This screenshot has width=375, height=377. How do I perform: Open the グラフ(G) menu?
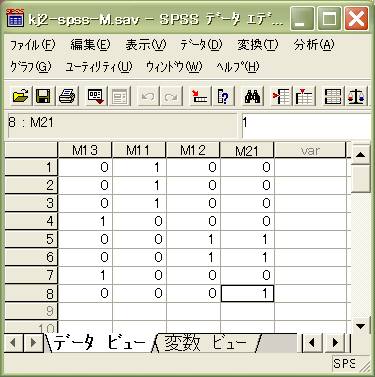pos(31,67)
